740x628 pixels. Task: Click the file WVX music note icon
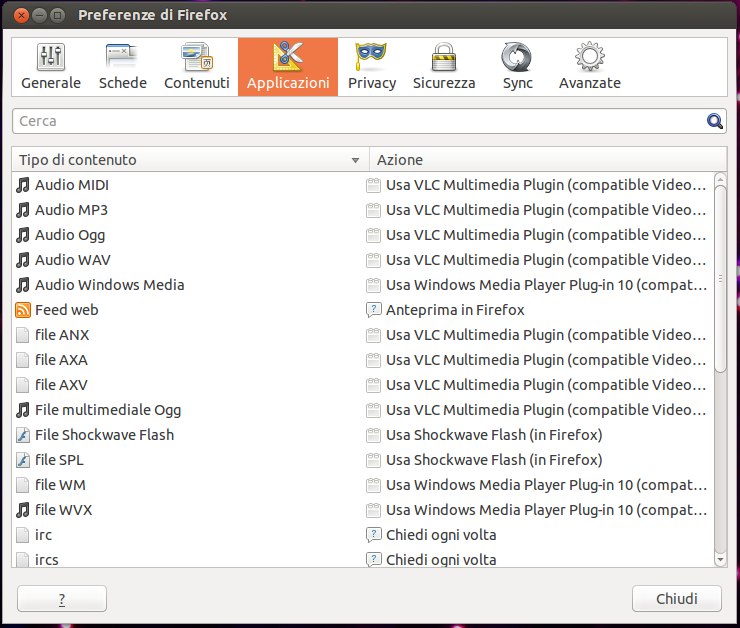click(23, 510)
